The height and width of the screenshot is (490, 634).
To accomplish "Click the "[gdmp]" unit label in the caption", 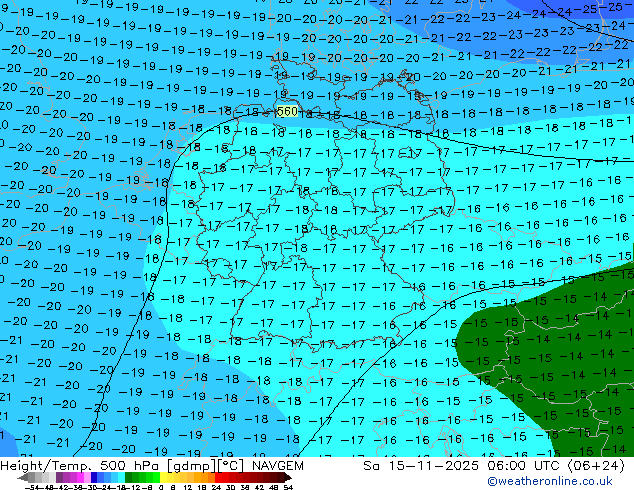I will pyautogui.click(x=193, y=466).
